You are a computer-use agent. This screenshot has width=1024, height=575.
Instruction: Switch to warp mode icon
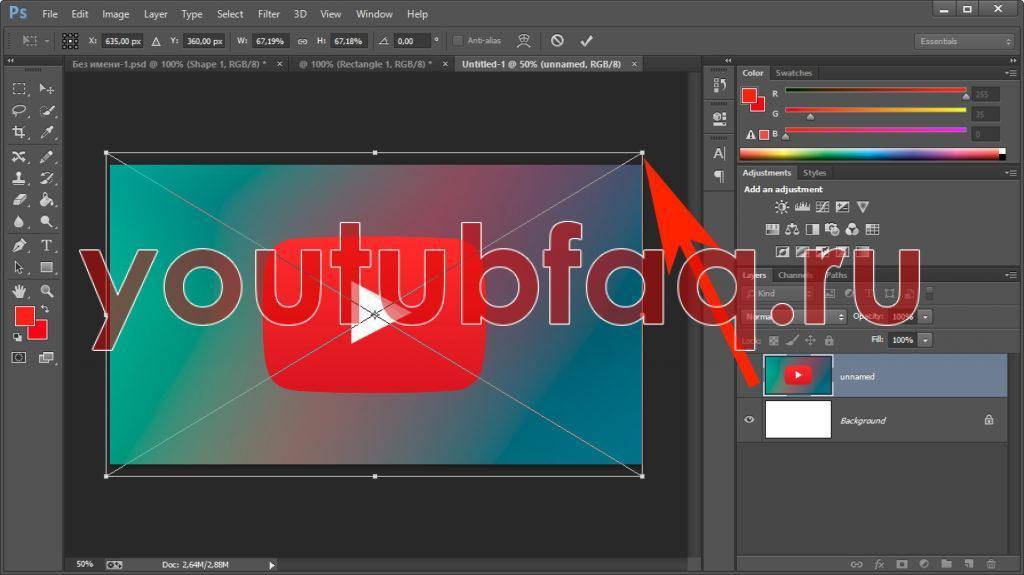click(x=523, y=41)
